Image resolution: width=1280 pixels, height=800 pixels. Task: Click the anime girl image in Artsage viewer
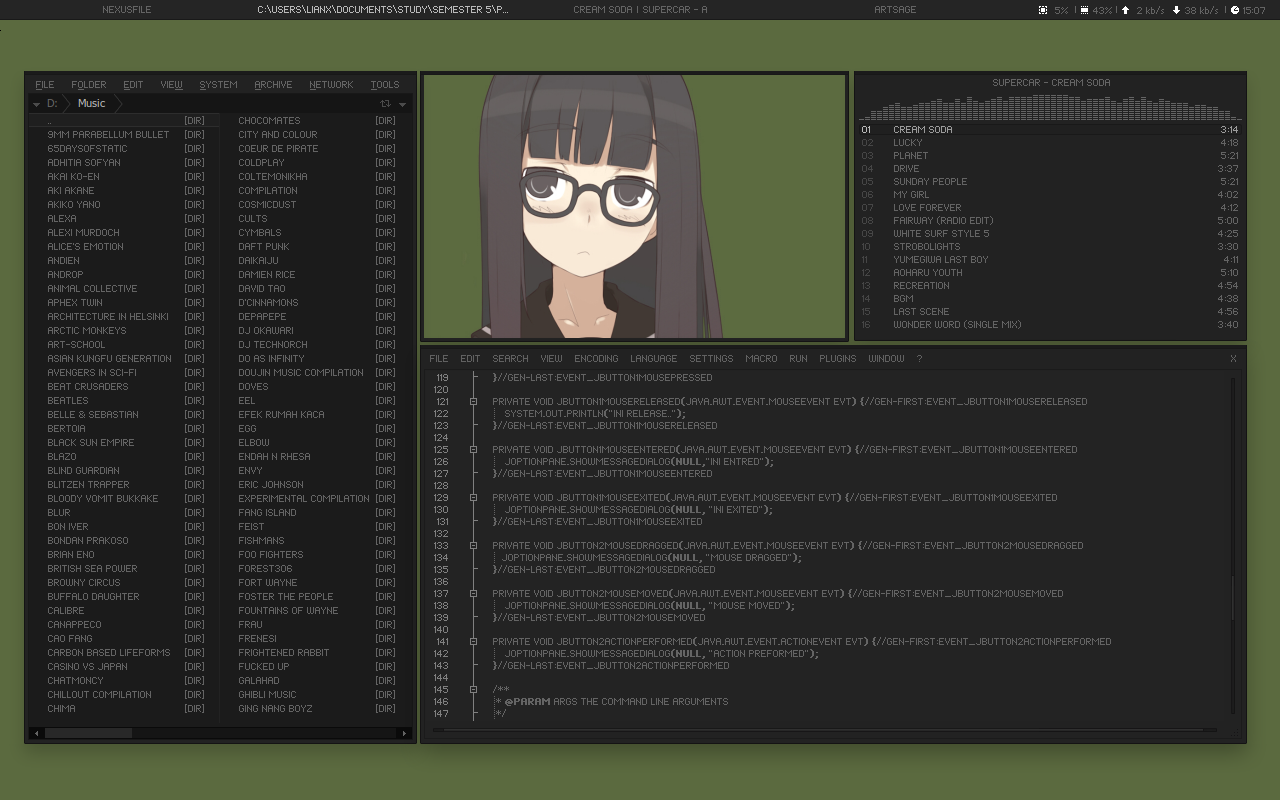[635, 207]
